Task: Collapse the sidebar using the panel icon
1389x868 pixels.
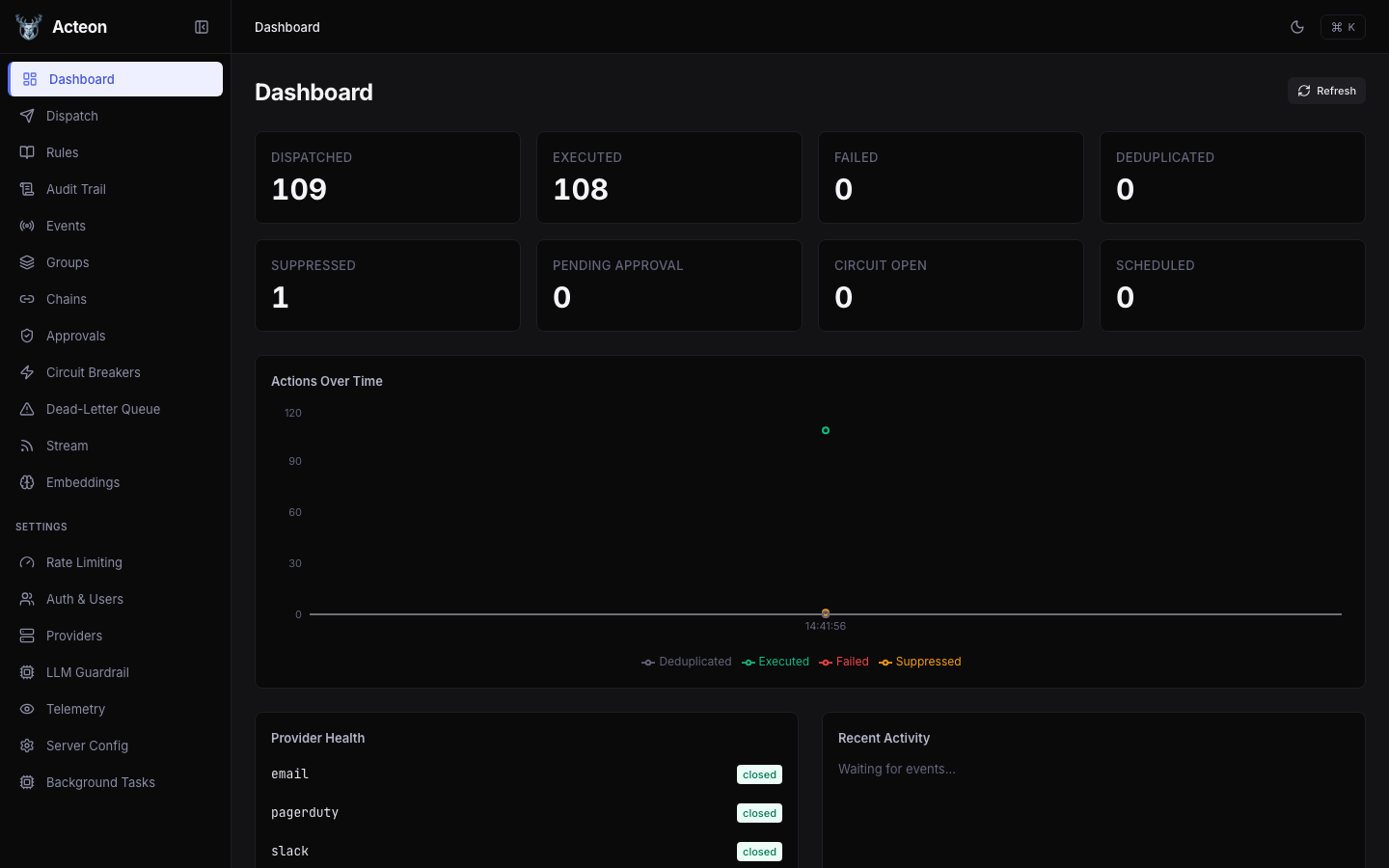Action: pos(202,27)
